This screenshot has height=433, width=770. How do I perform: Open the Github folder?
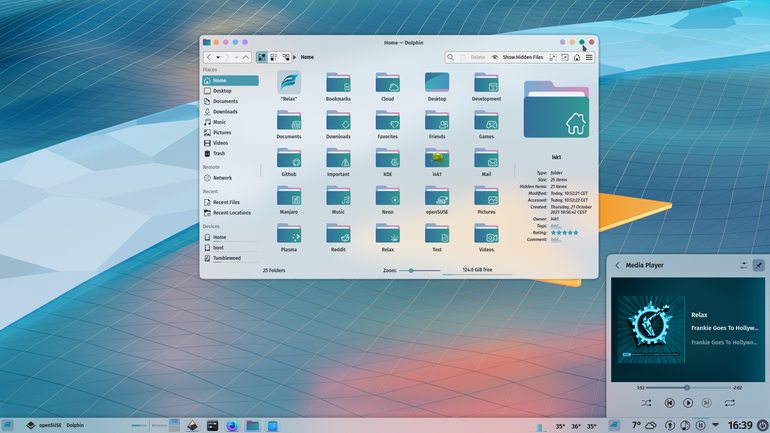[x=289, y=162]
